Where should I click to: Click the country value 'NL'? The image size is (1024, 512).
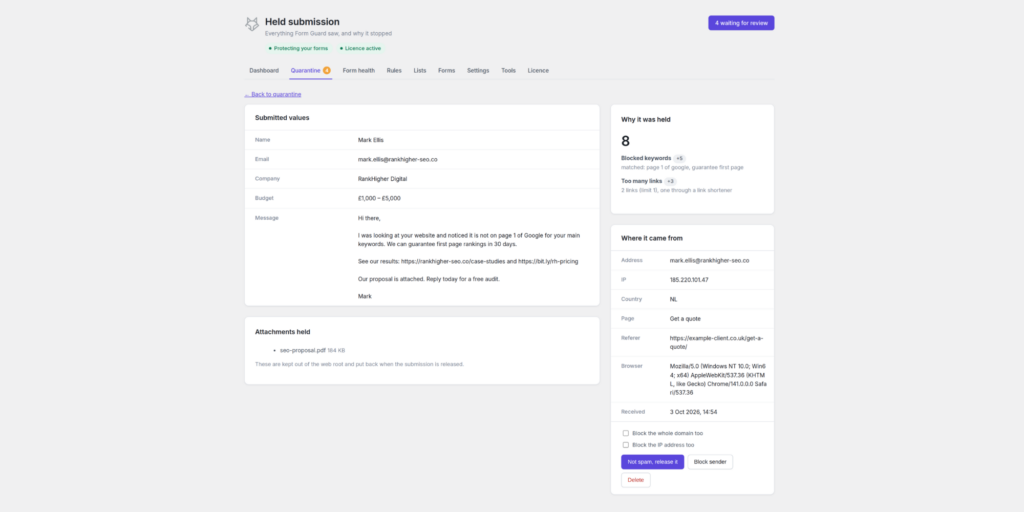coord(673,299)
